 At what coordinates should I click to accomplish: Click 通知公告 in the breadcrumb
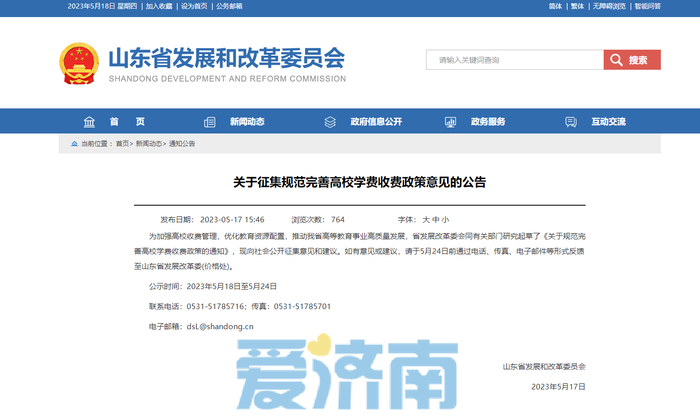[x=182, y=144]
